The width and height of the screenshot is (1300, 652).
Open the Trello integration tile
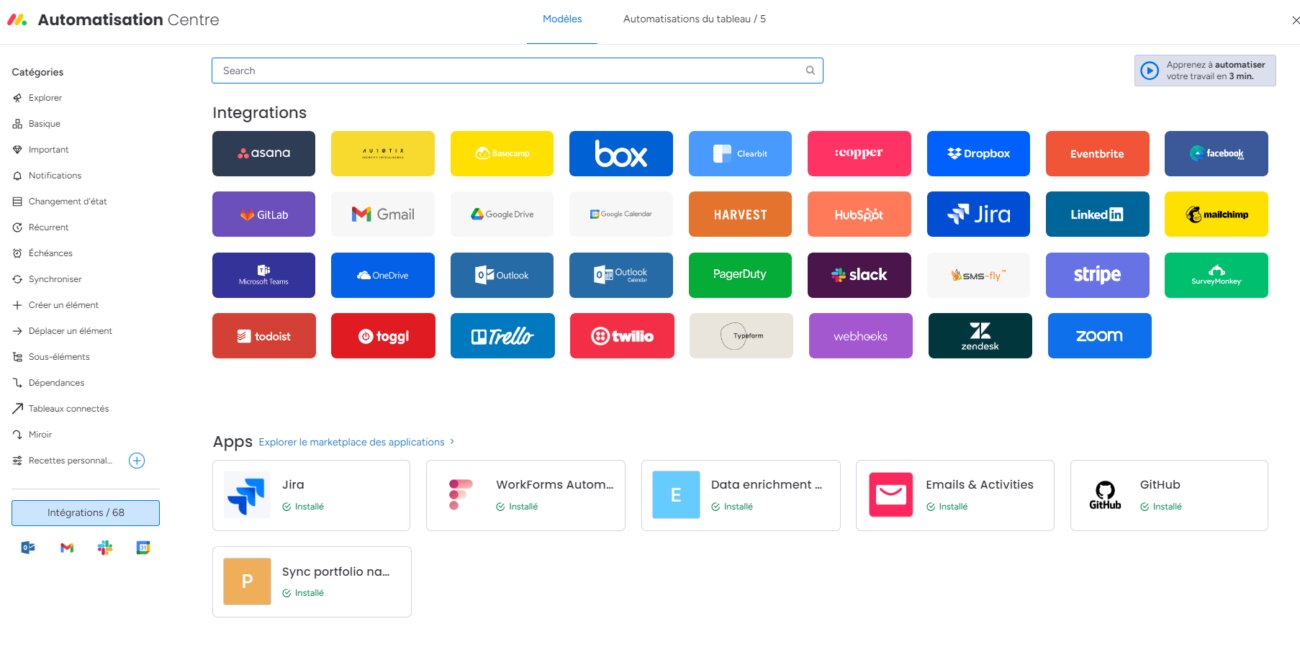(x=502, y=336)
